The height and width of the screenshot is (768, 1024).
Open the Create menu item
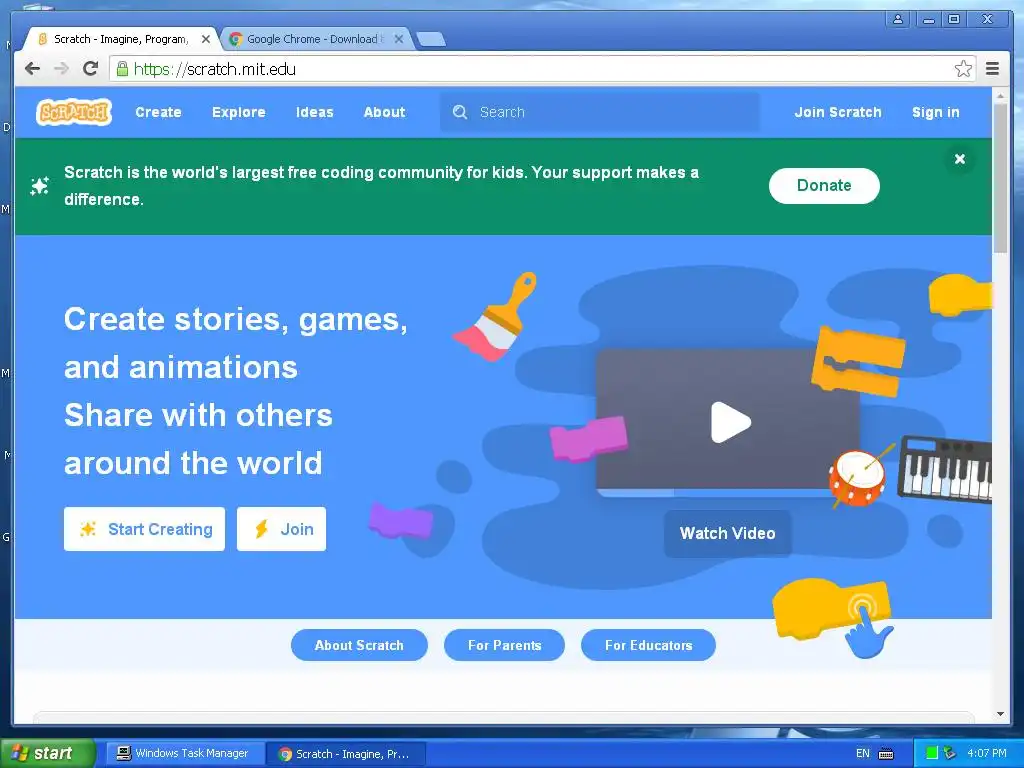click(158, 112)
